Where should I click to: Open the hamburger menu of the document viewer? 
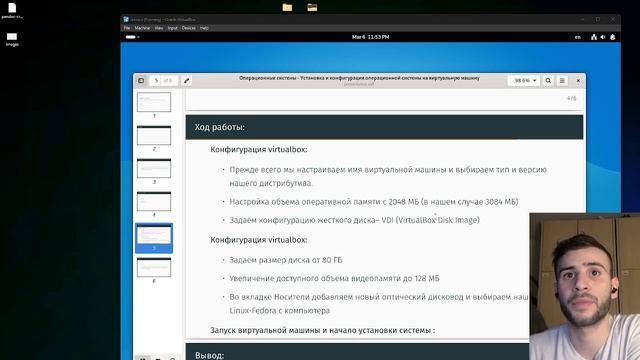point(562,81)
